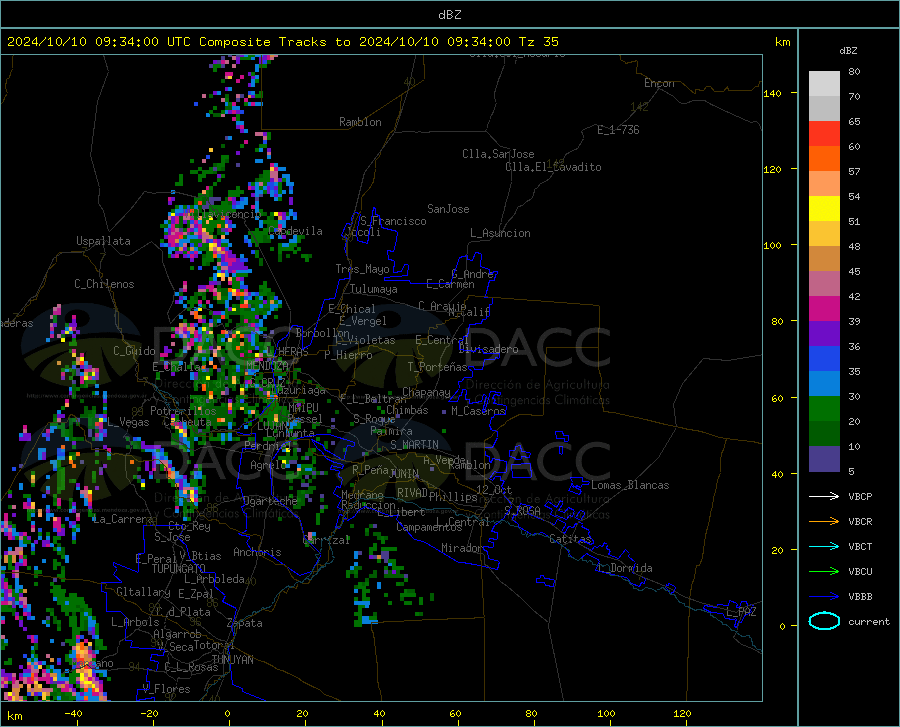The height and width of the screenshot is (727, 900).
Task: Click the 'dBZ' title at top center
Action: tap(449, 15)
